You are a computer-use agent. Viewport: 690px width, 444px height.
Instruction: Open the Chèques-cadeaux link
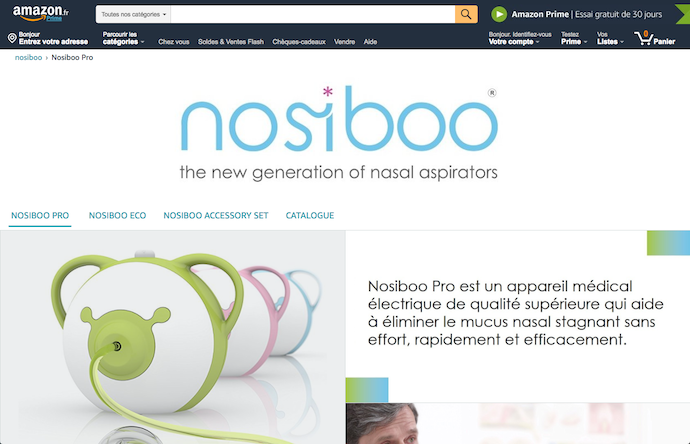point(299,42)
